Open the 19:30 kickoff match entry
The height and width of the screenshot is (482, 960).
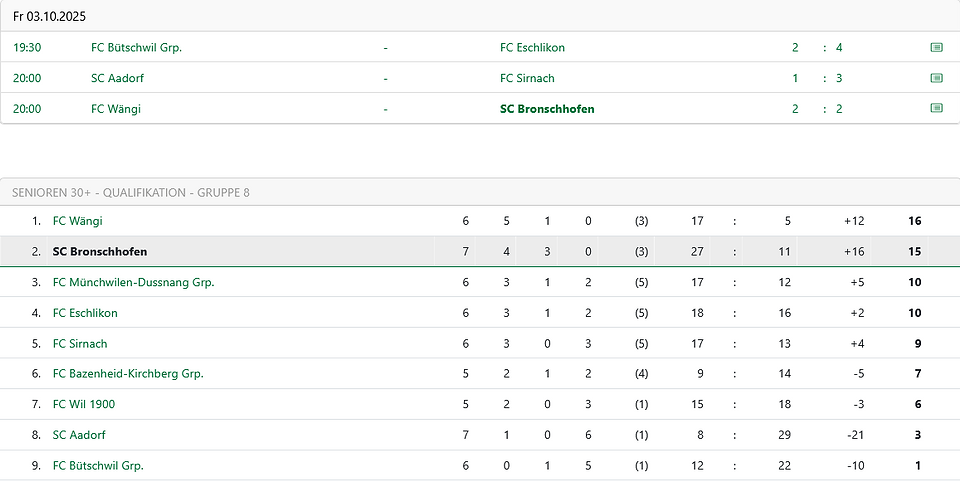(479, 47)
